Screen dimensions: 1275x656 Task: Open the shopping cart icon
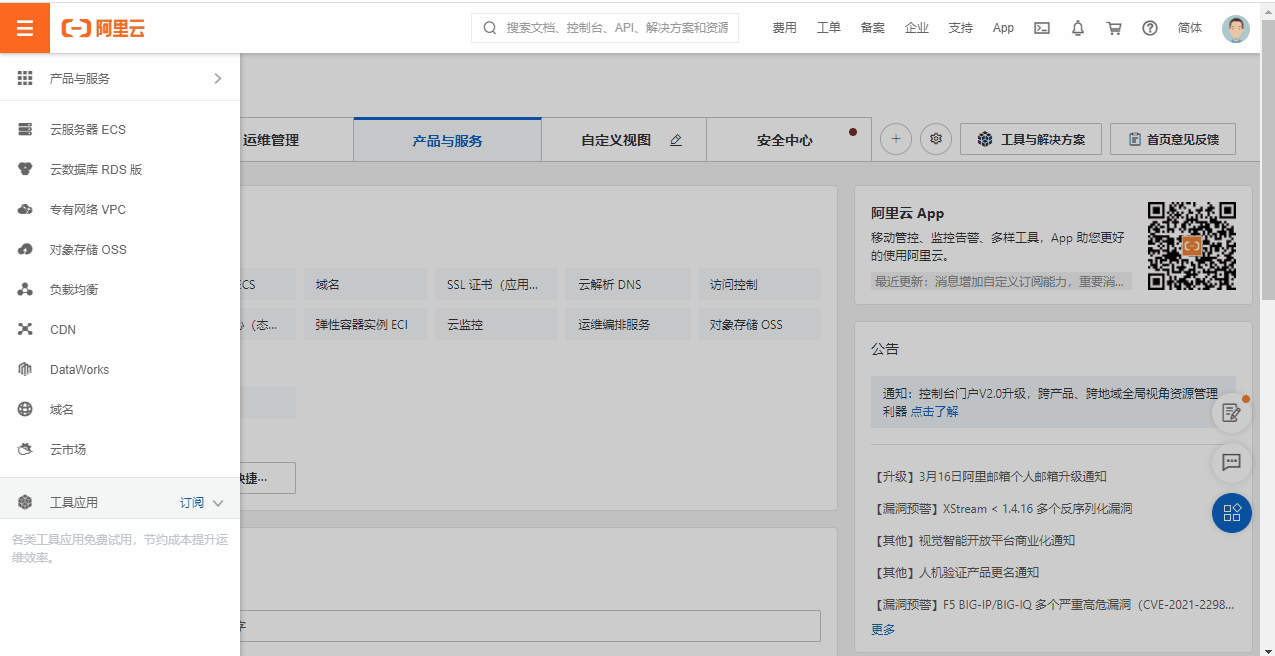point(1113,28)
